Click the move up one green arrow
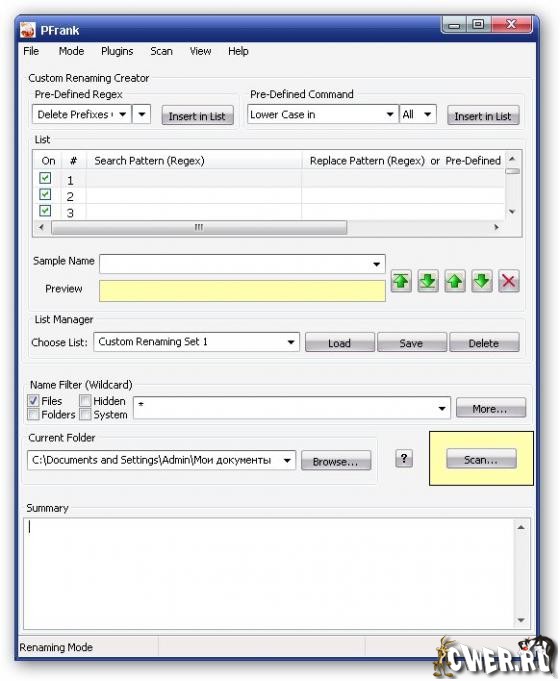 click(454, 281)
